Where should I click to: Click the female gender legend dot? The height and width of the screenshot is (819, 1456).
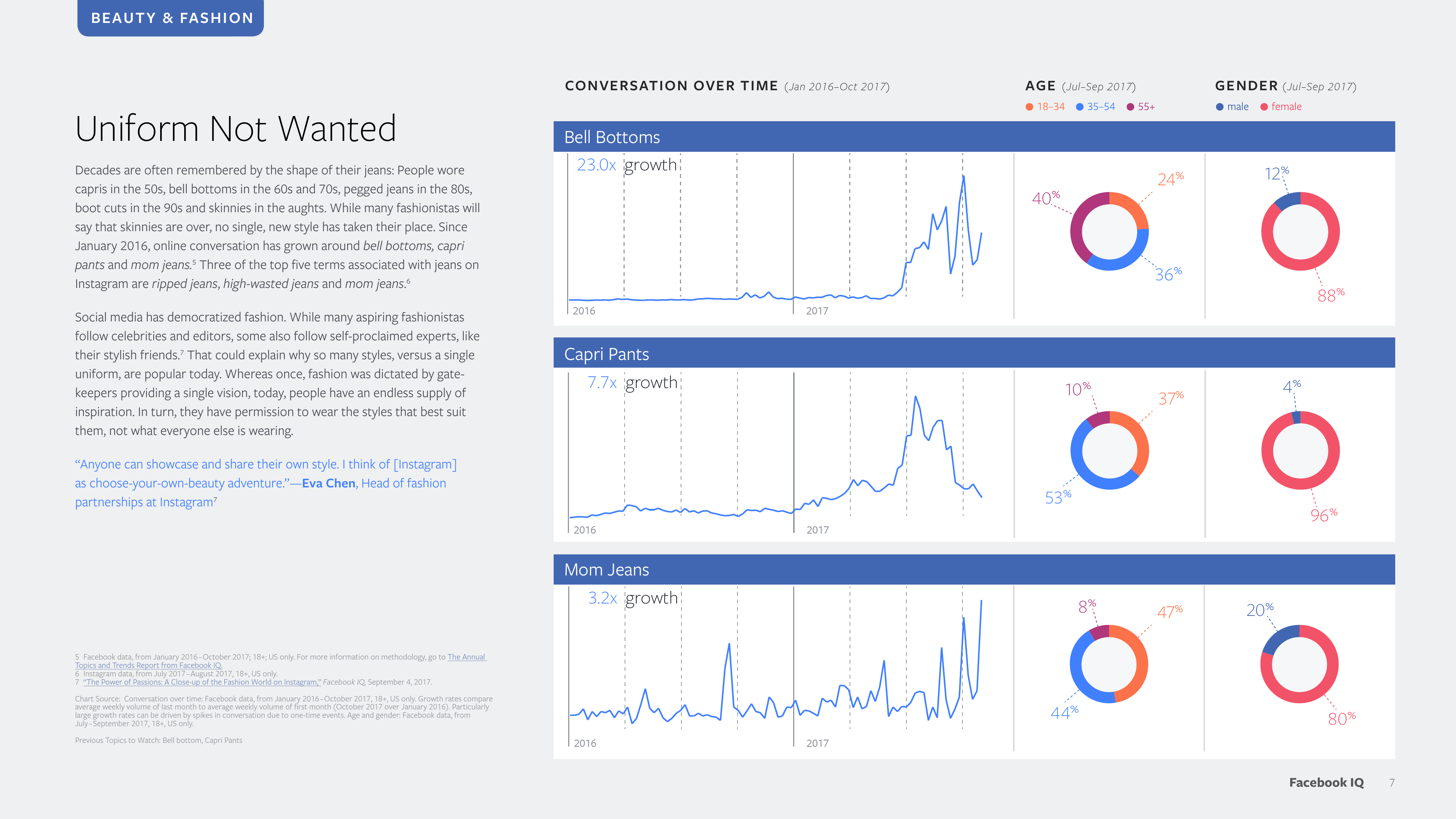click(x=1264, y=107)
